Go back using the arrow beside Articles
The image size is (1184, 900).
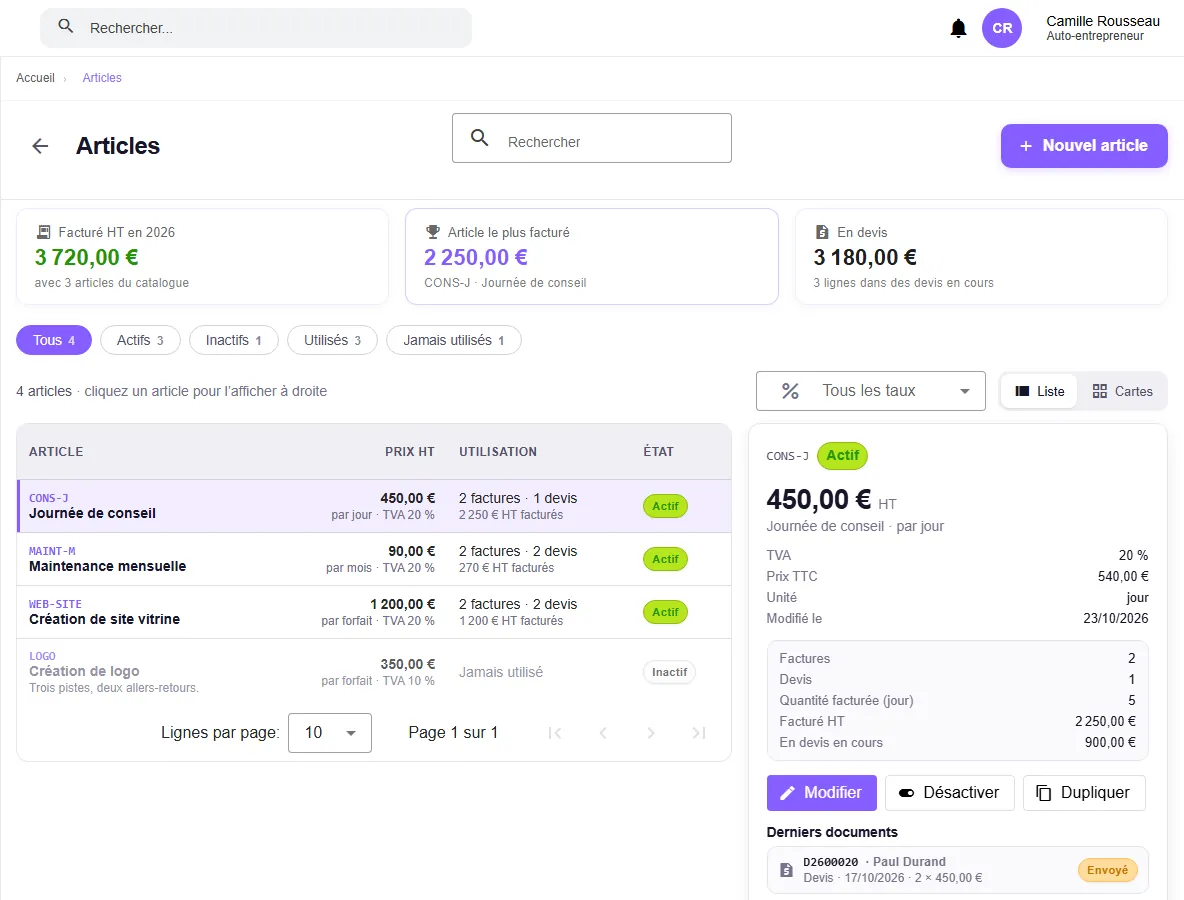pos(40,146)
